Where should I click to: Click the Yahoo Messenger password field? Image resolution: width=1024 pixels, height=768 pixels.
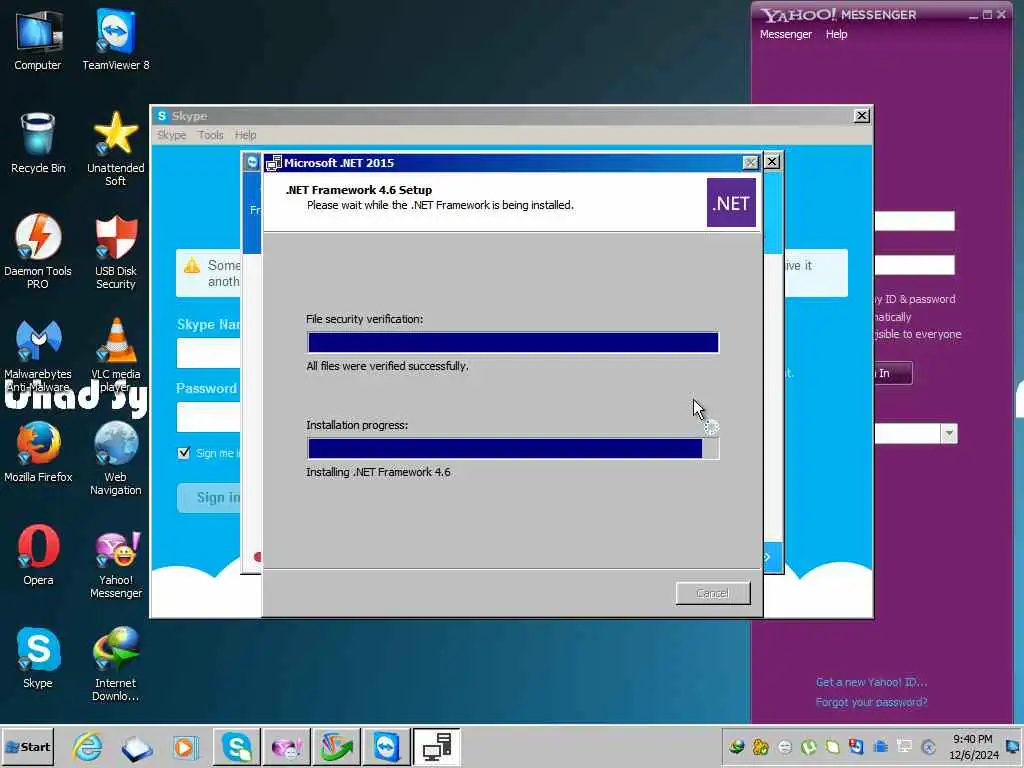tap(914, 265)
